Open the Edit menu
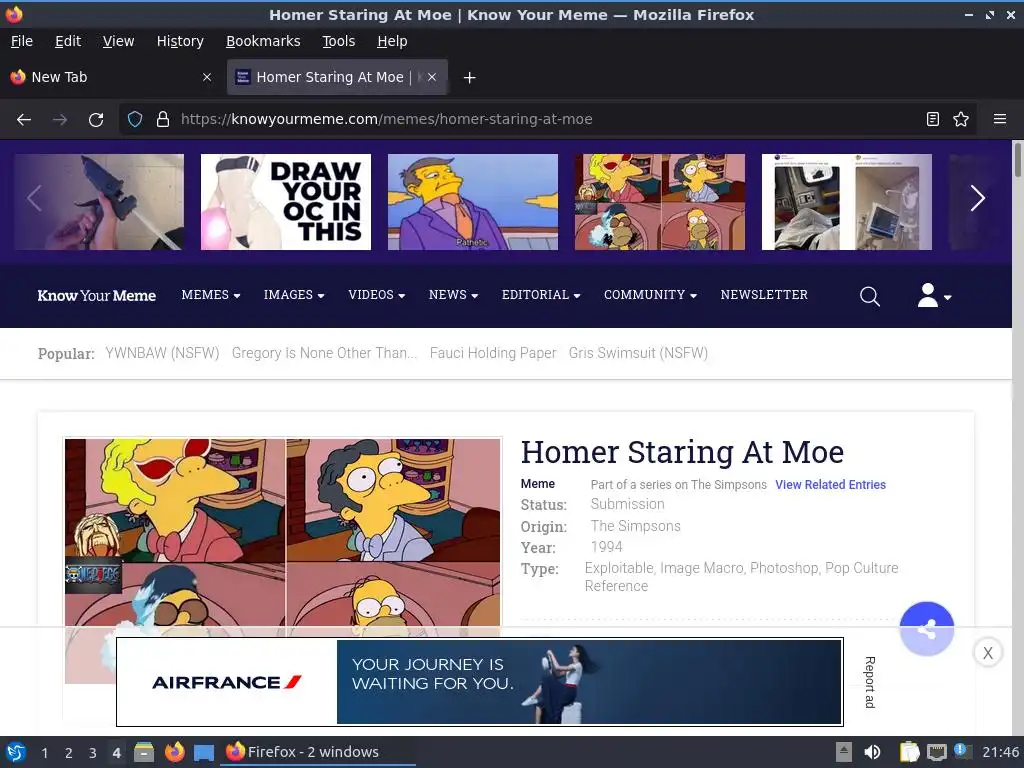 click(68, 41)
